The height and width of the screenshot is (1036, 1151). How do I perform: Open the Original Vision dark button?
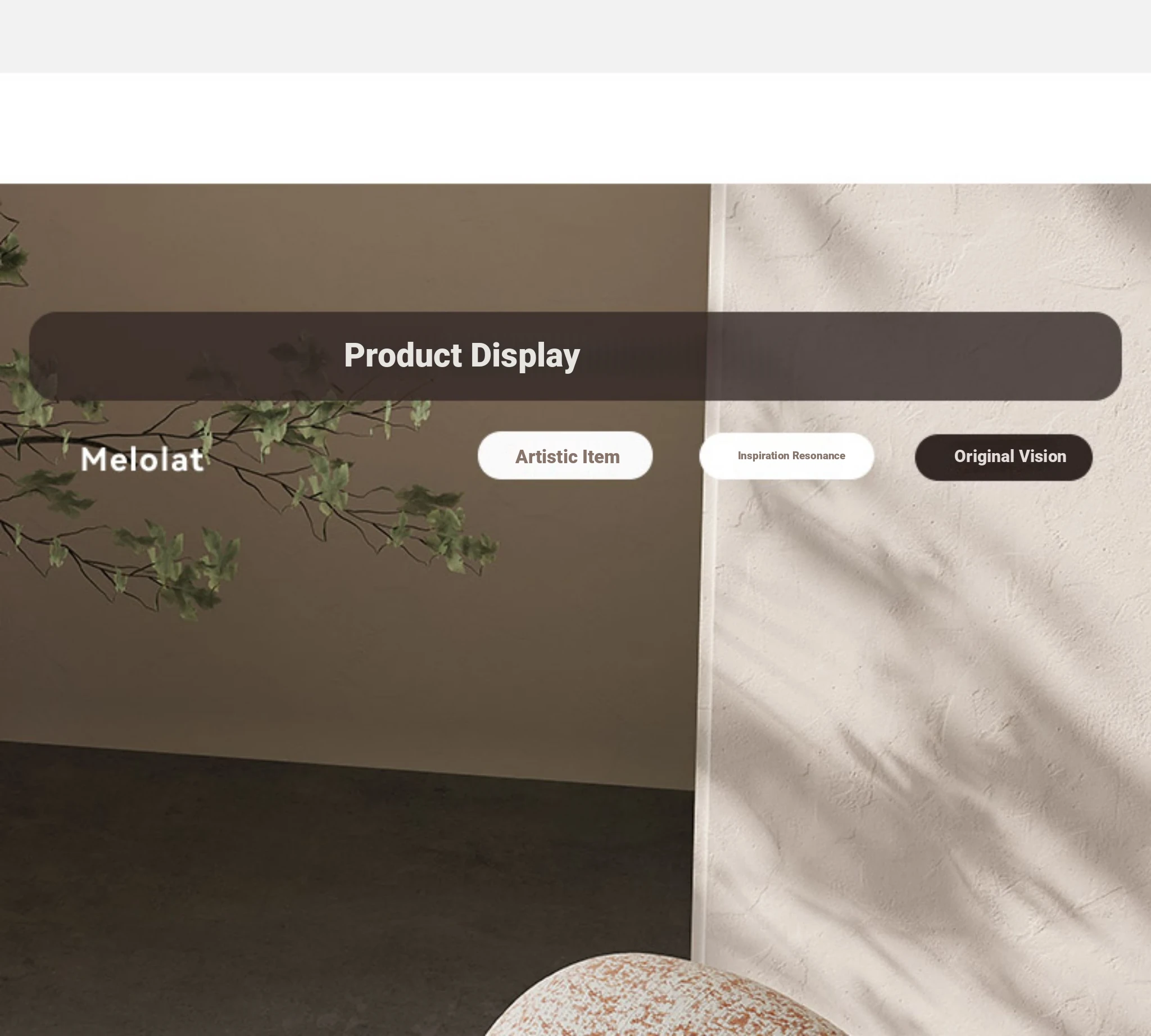[x=1004, y=457]
